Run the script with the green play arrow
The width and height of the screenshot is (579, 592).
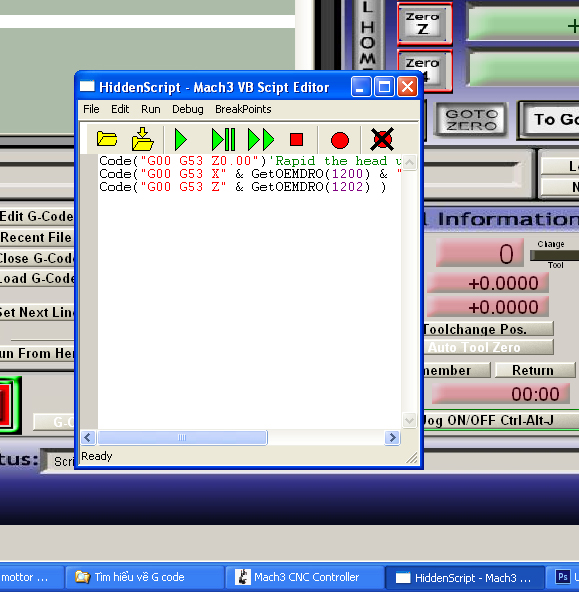tap(181, 139)
